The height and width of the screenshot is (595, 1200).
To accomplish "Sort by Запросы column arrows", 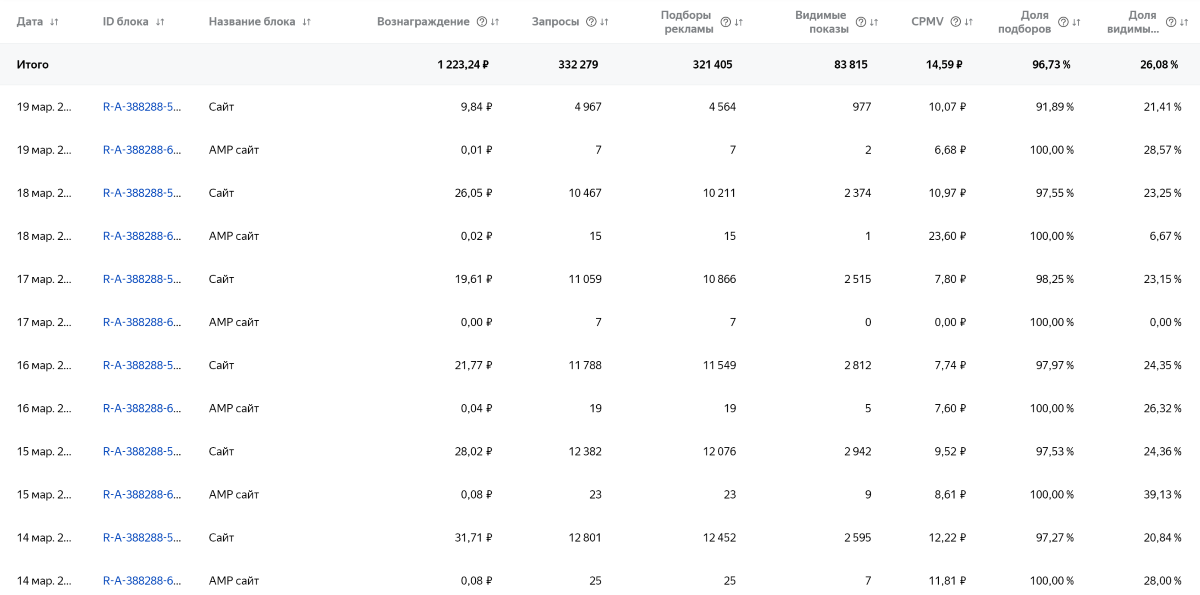I will (604, 22).
